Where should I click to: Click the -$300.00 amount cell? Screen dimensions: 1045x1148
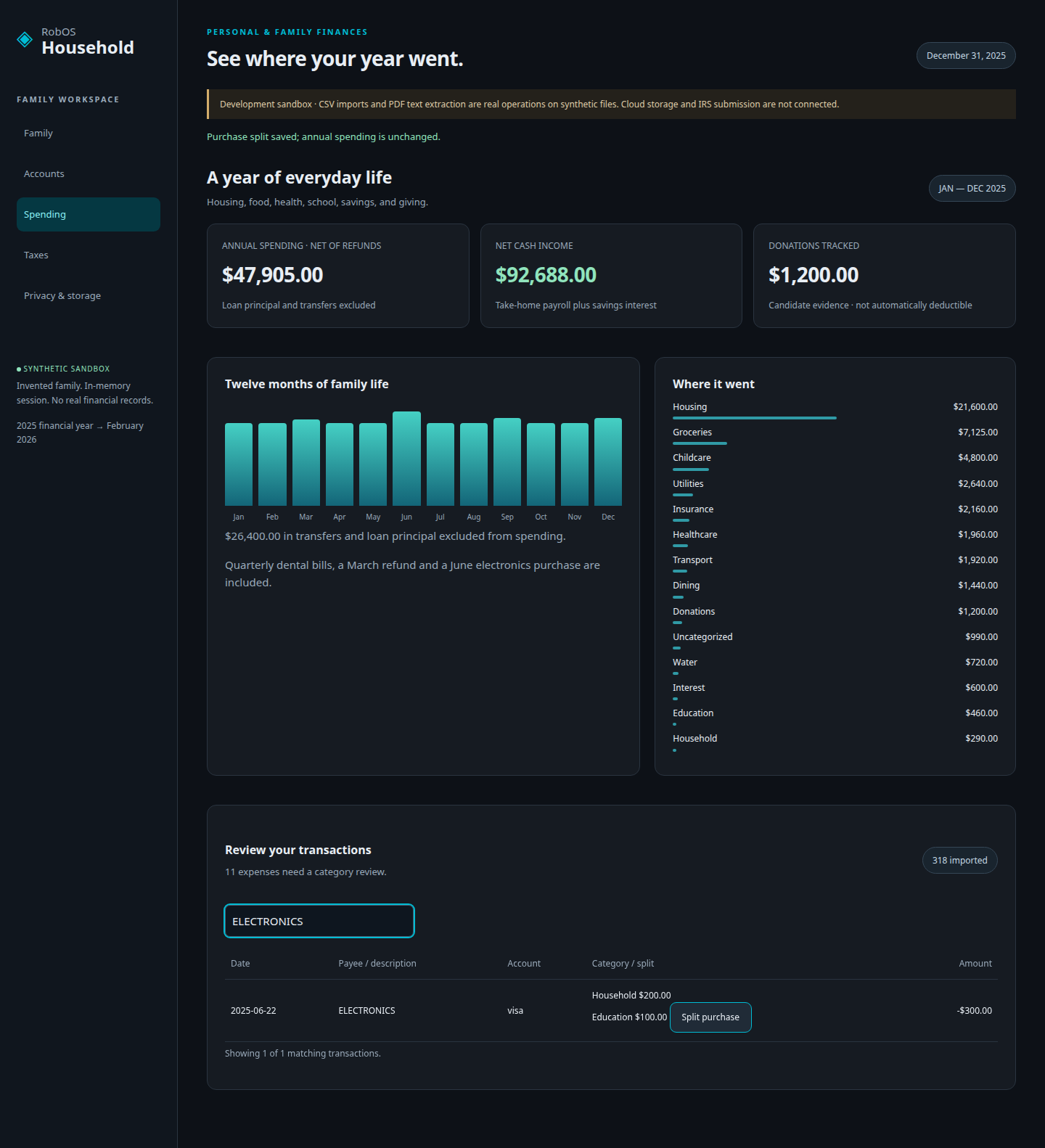tap(975, 1011)
